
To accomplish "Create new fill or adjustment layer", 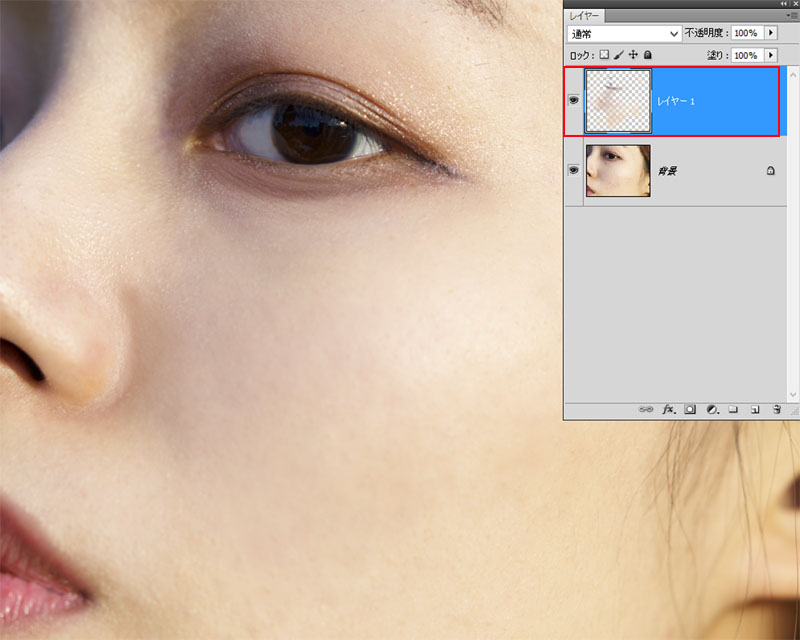I will (712, 409).
